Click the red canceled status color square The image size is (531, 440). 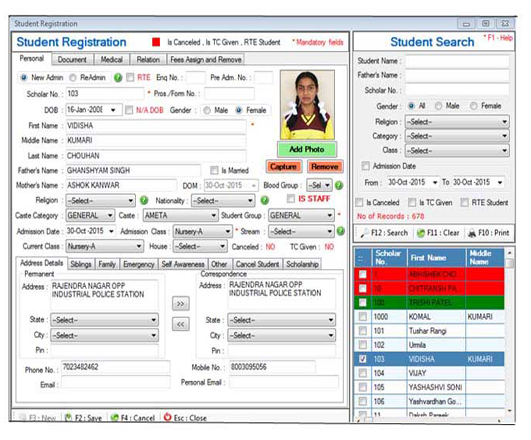(156, 42)
